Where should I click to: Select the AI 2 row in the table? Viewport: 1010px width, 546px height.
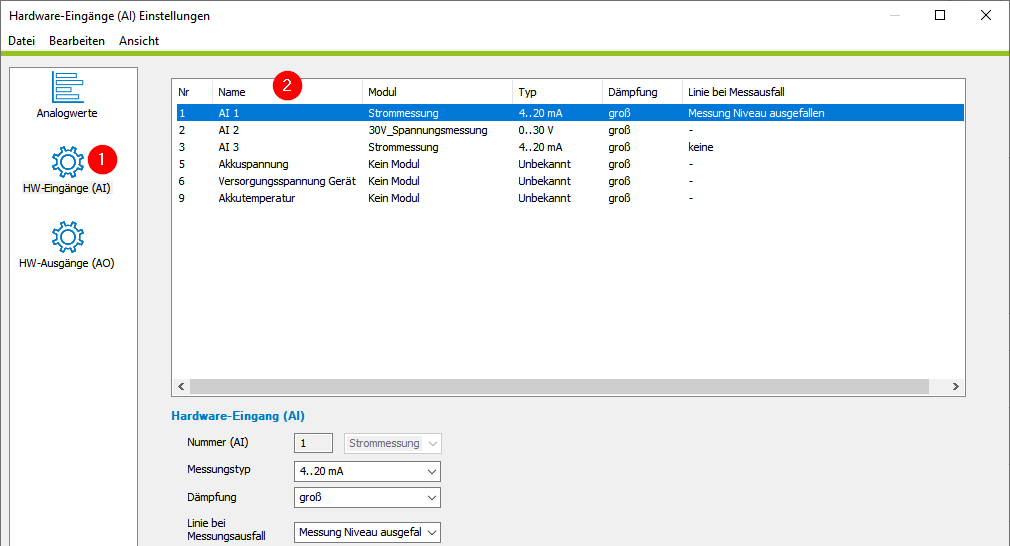(x=570, y=130)
